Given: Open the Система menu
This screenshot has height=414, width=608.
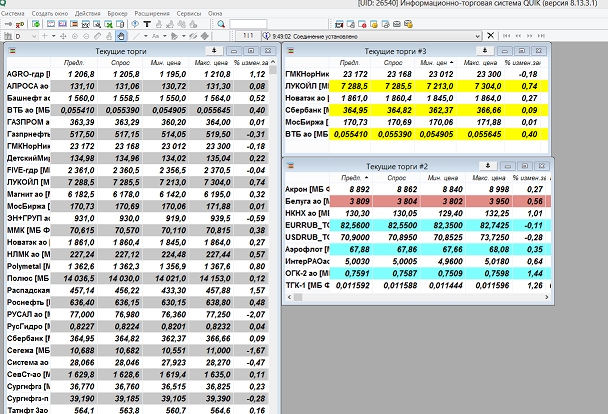Looking at the screenshot, I should (13, 13).
